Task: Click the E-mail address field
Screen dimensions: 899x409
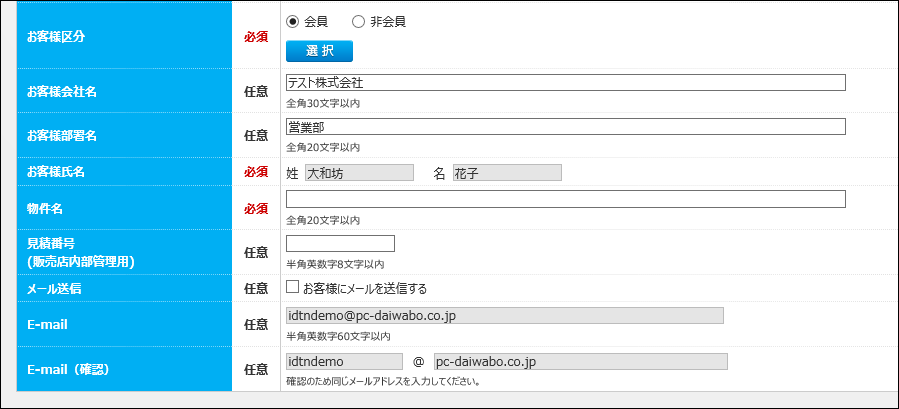Action: click(504, 316)
